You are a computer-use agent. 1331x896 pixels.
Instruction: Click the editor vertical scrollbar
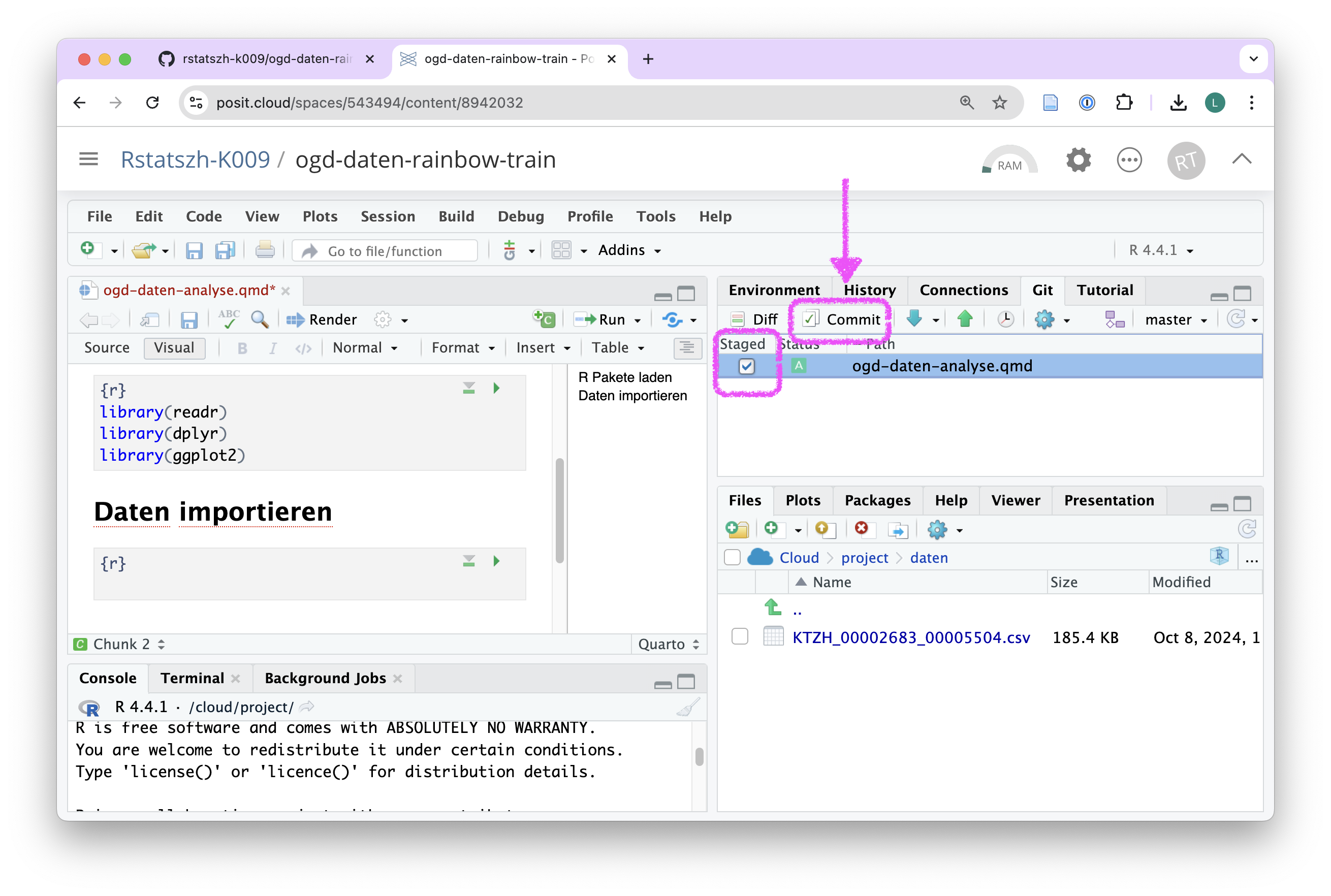coord(559,510)
